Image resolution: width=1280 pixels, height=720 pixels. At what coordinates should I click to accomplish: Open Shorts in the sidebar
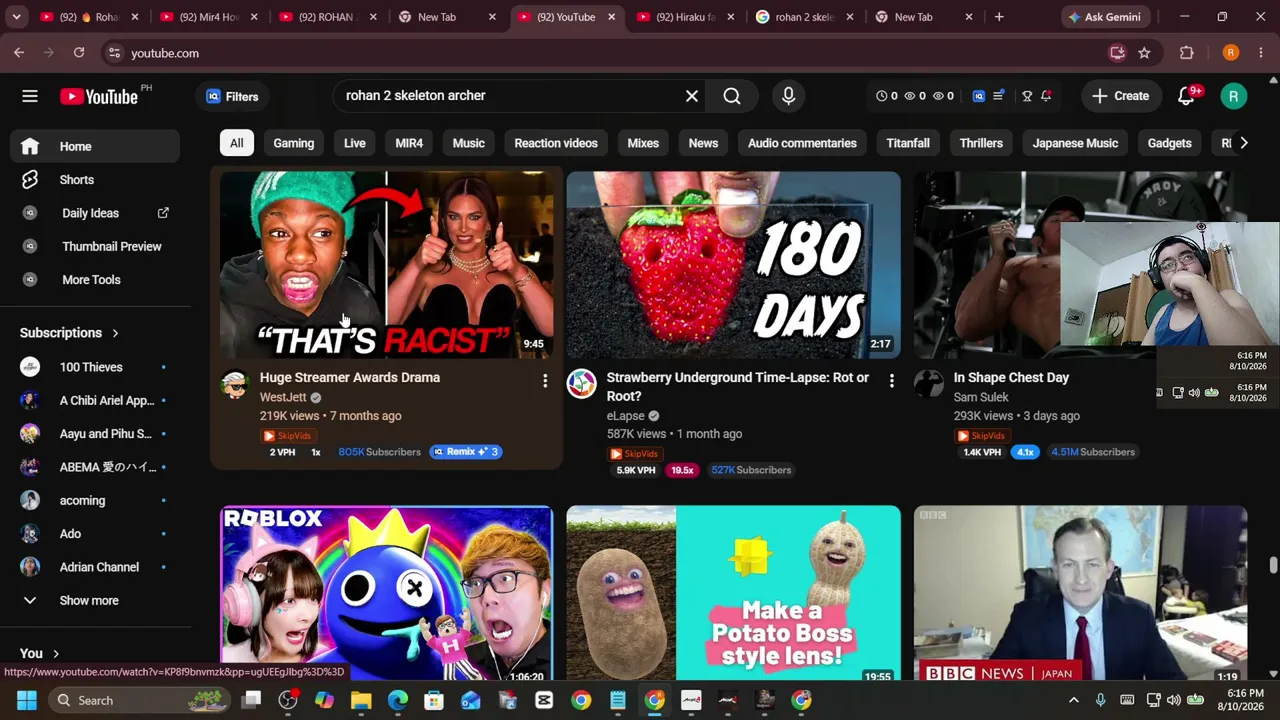tap(96, 180)
